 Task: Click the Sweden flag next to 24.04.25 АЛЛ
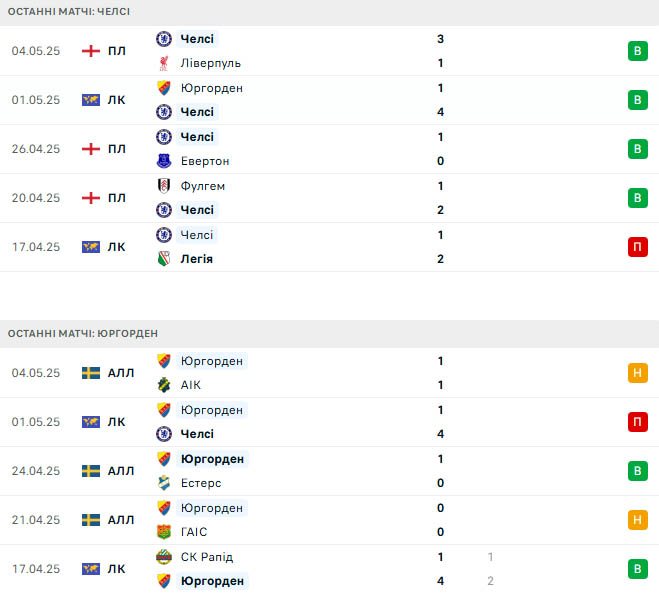[x=91, y=471]
